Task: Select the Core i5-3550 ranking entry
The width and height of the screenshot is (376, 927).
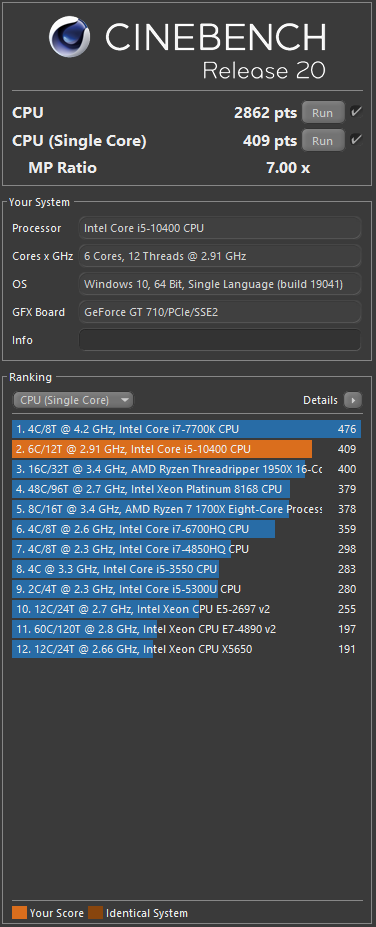Action: pos(186,569)
